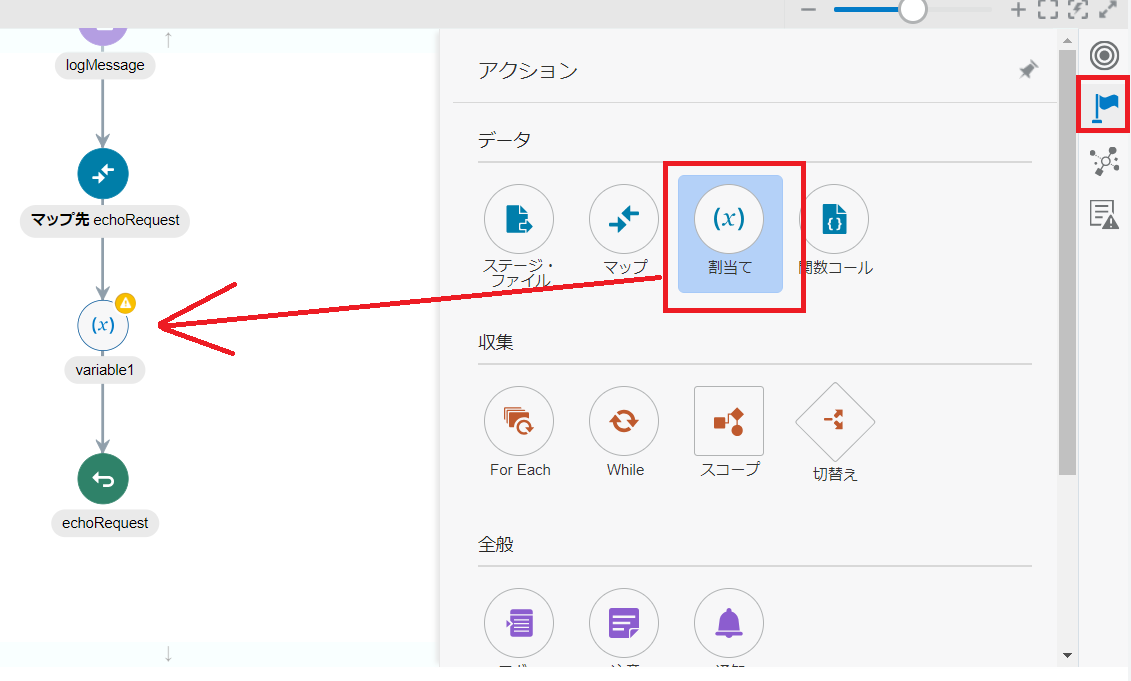Select the variable1 assign node circle

tap(103, 325)
